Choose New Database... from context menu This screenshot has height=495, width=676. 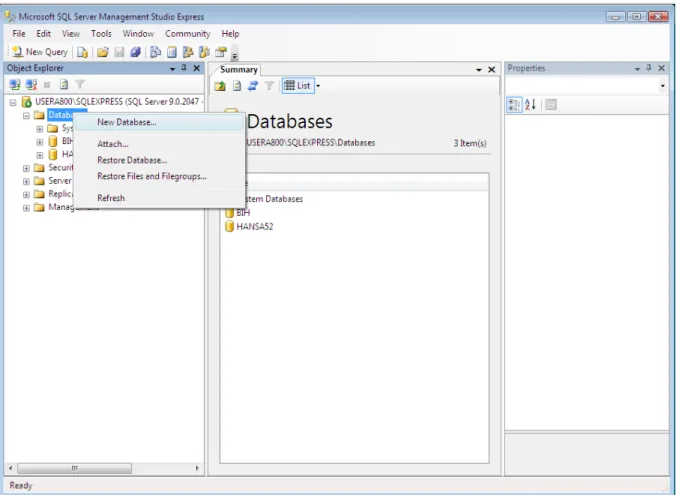pyautogui.click(x=160, y=122)
